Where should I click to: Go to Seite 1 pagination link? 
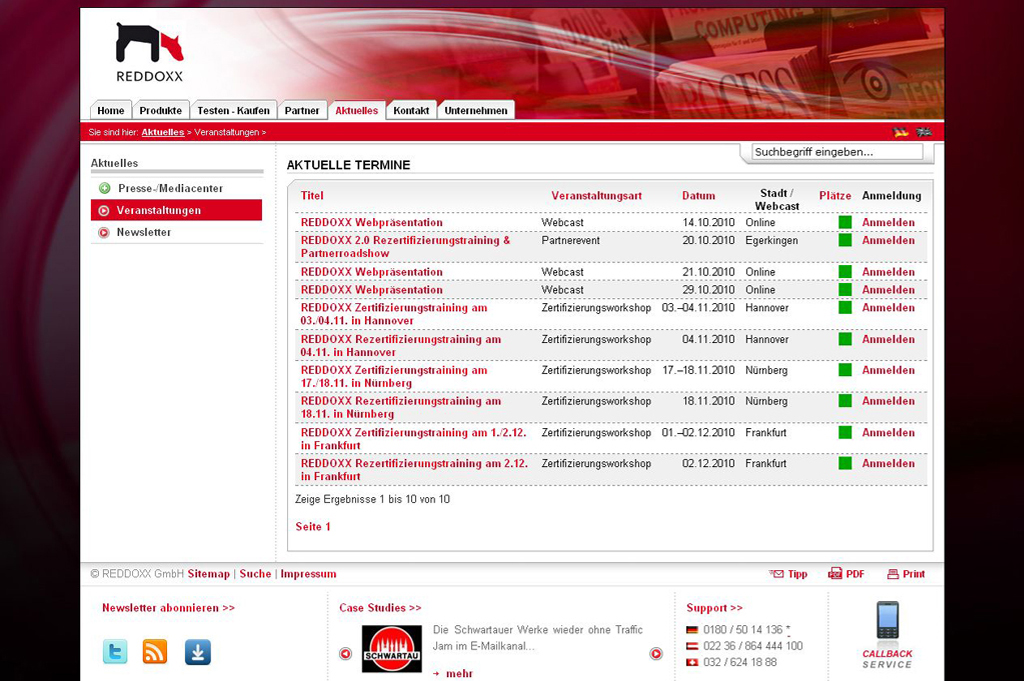[313, 526]
